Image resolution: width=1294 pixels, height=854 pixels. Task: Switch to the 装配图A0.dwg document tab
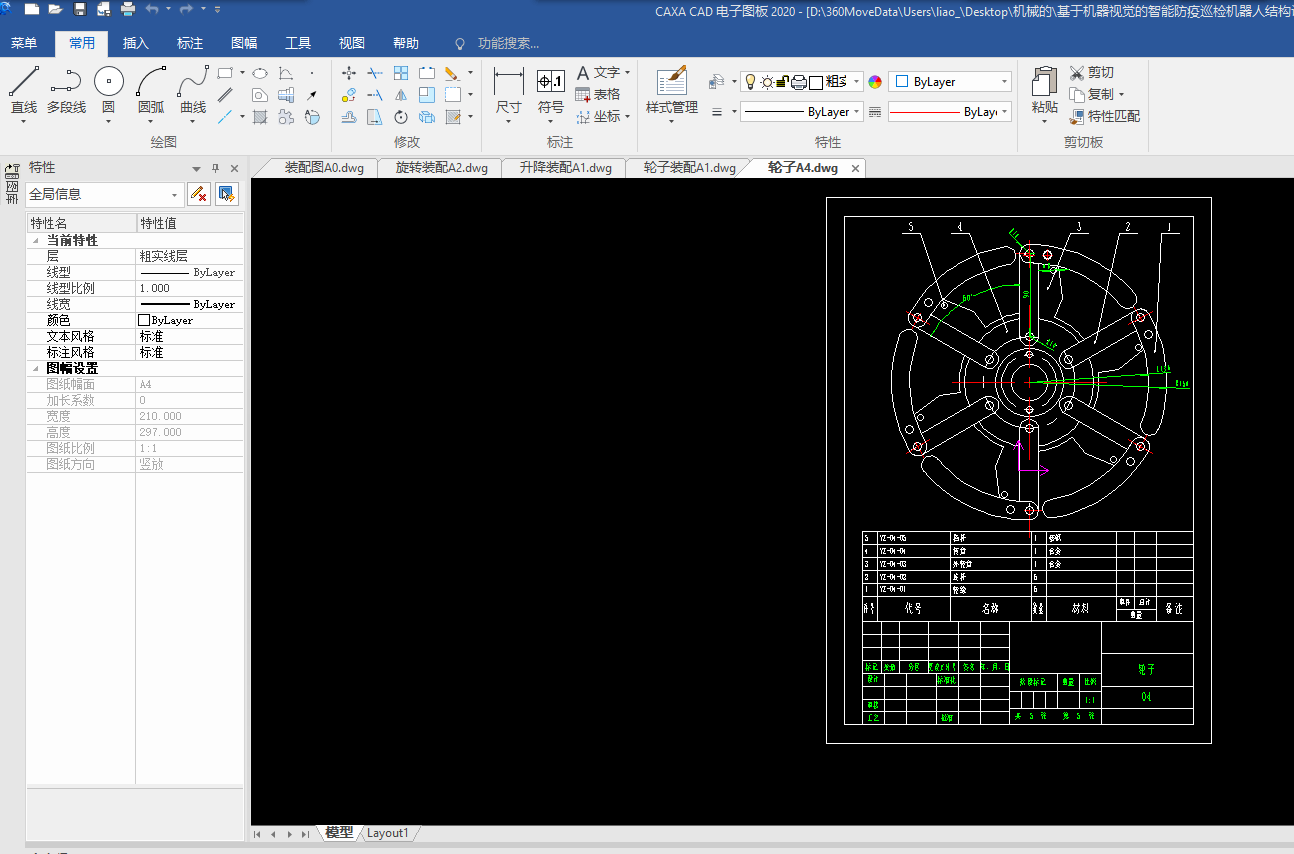click(x=324, y=168)
